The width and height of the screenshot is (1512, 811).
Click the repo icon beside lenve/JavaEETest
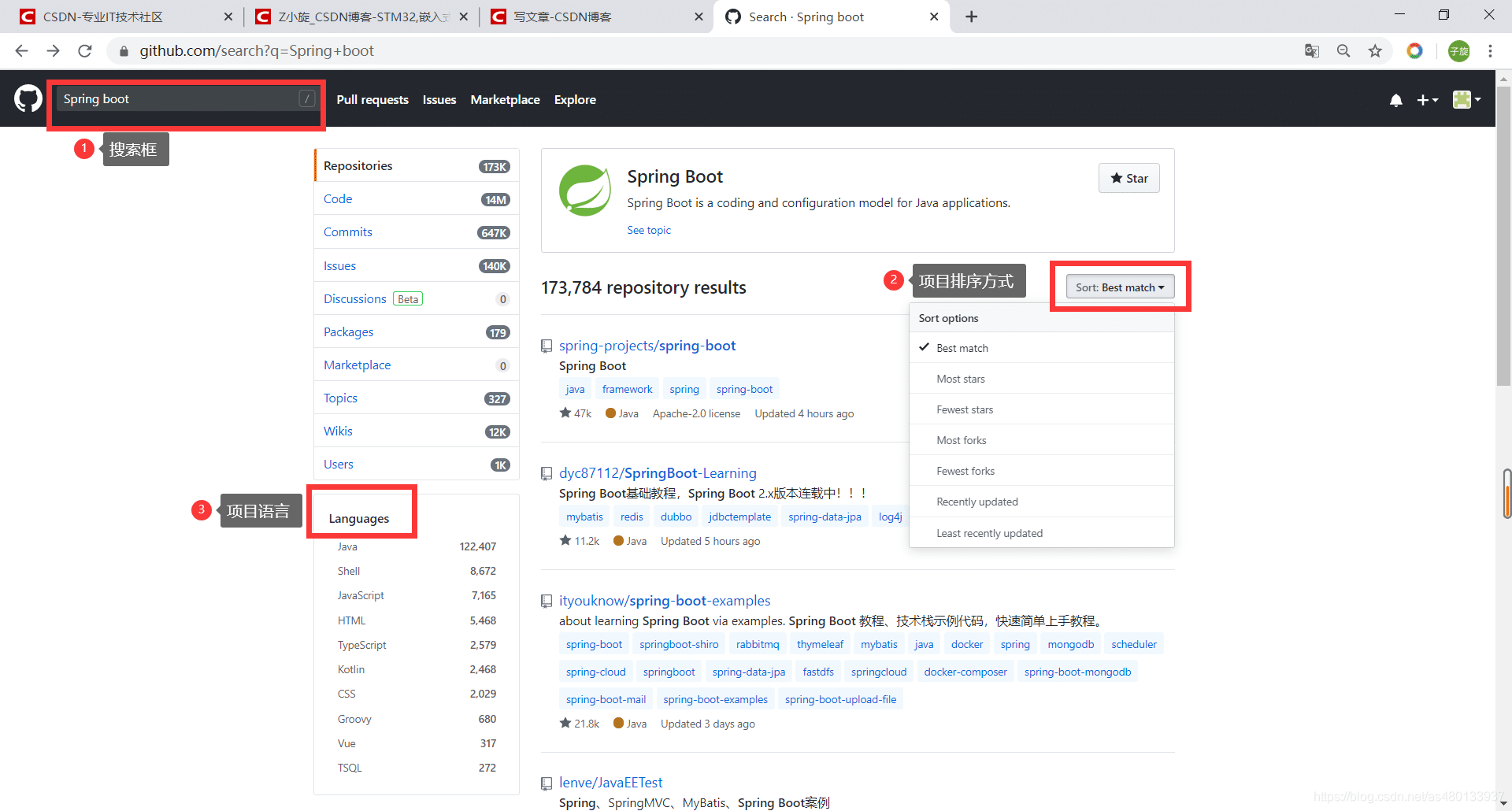[x=547, y=783]
